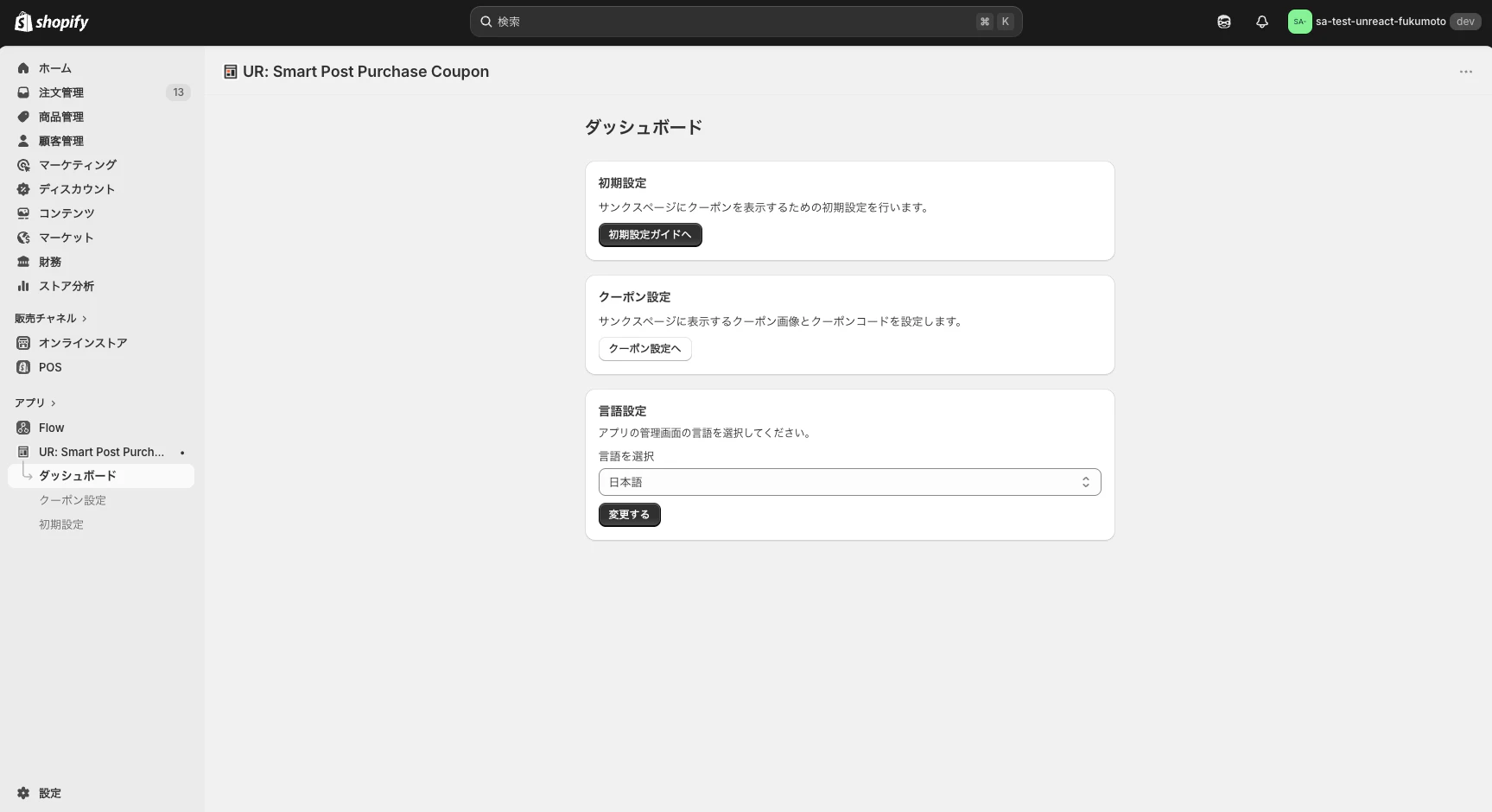This screenshot has width=1492, height=812.
Task: Click the 商品管理 tag icon
Action: point(23,117)
